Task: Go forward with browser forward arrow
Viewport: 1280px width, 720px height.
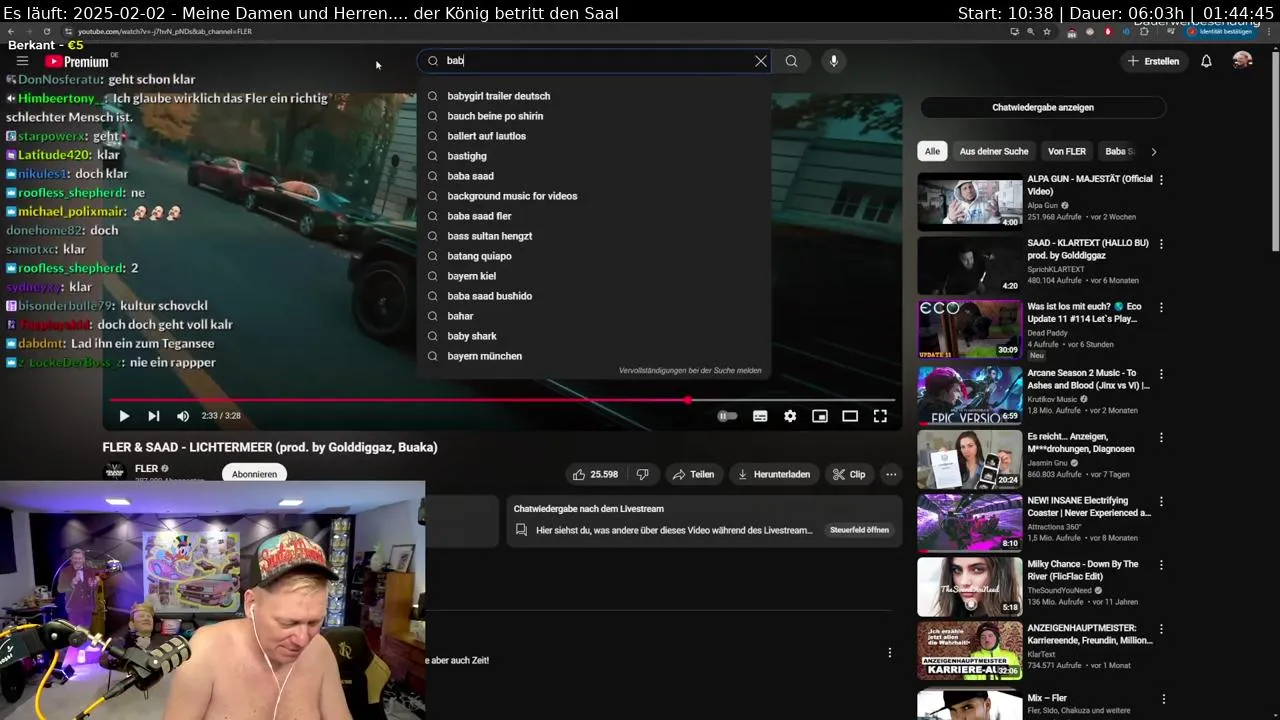Action: pyautogui.click(x=28, y=31)
